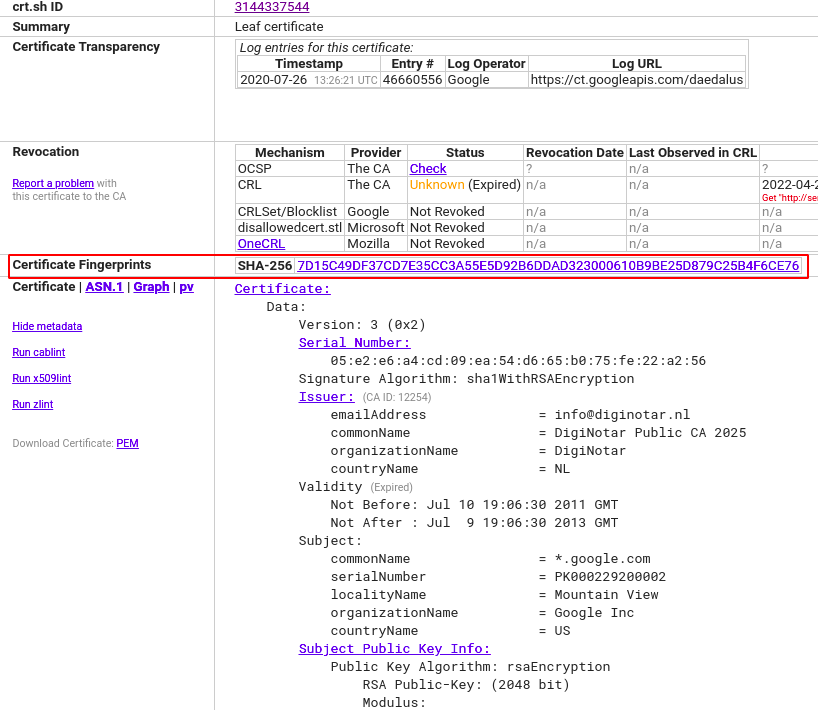Download the certificate as PEM
The image size is (818, 710).
[127, 444]
